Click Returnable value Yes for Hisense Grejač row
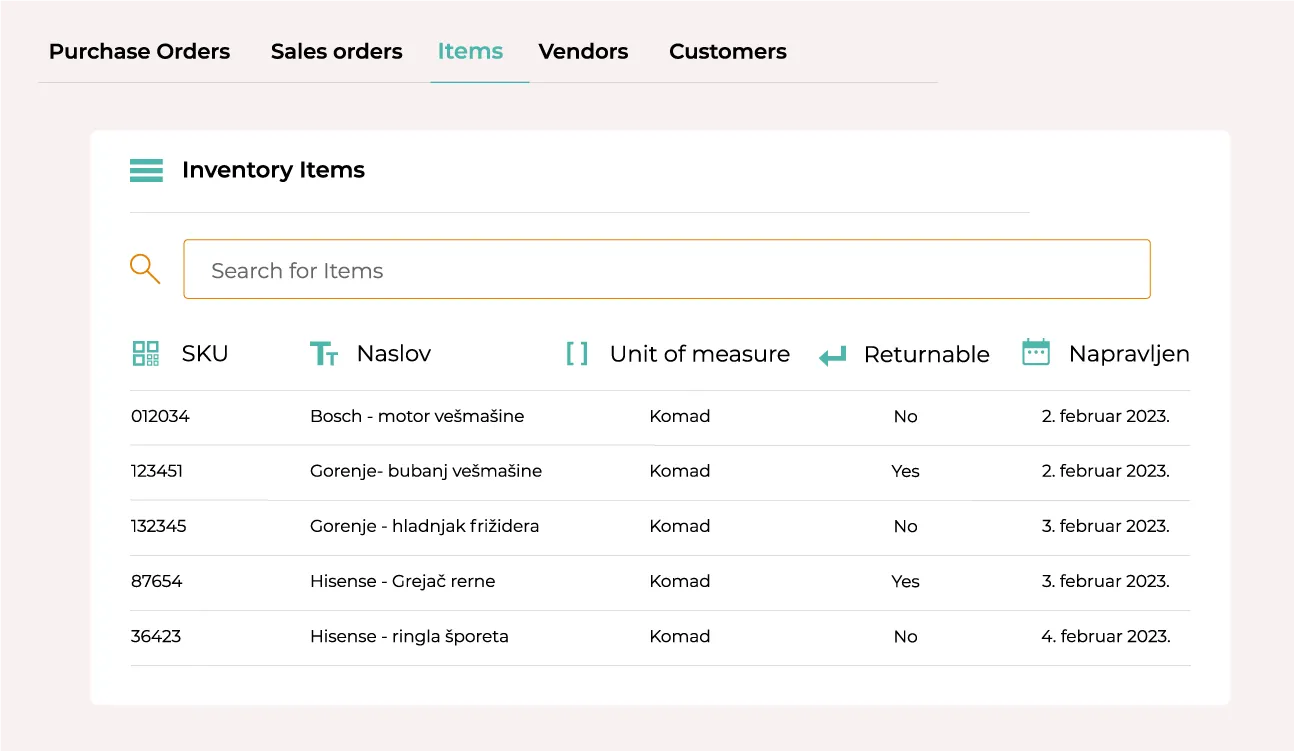1294x751 pixels. point(906,581)
